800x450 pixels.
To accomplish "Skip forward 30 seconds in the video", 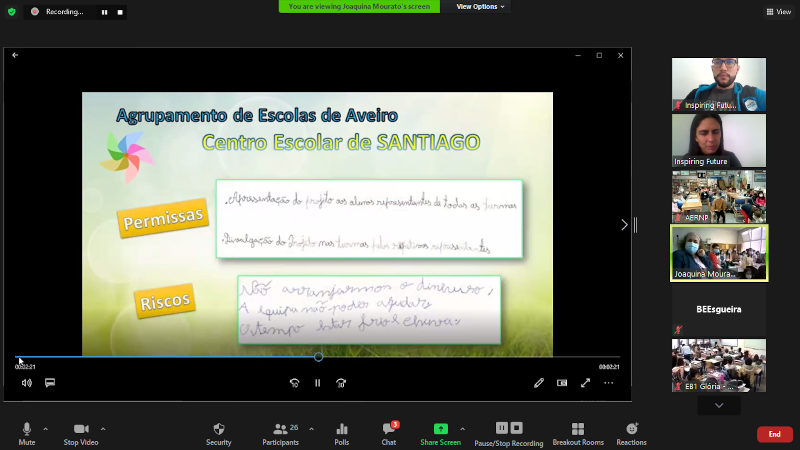I will click(x=341, y=383).
